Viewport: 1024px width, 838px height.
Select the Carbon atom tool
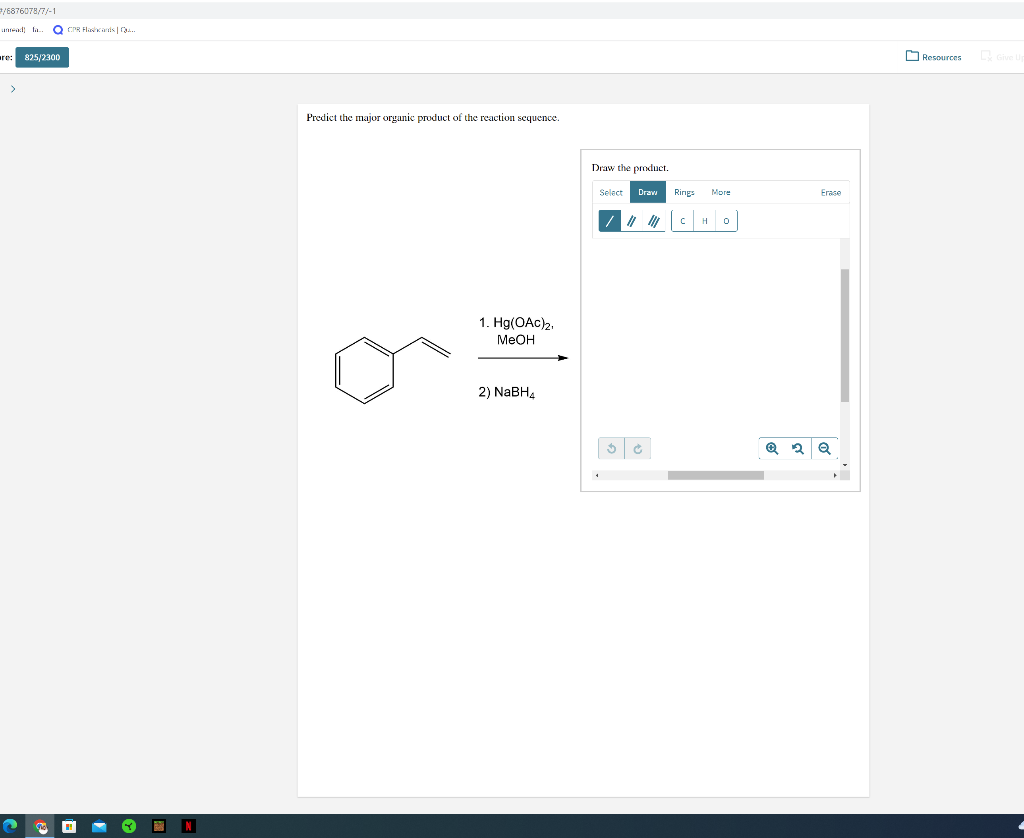[682, 220]
